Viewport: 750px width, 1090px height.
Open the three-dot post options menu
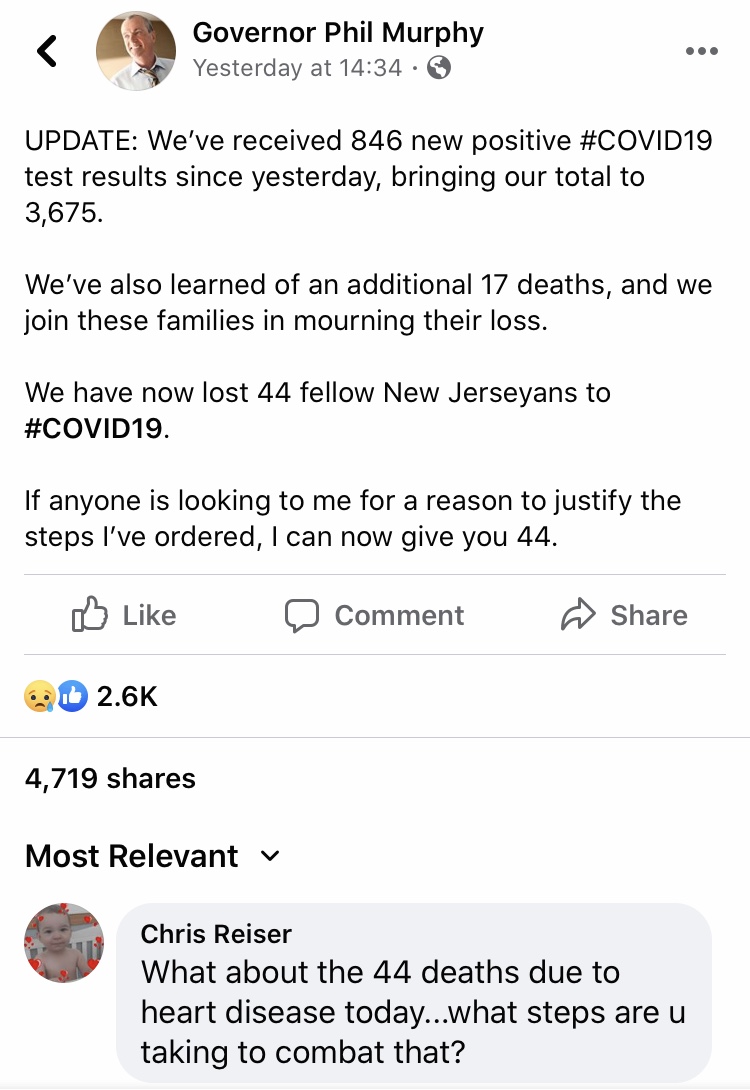click(701, 51)
